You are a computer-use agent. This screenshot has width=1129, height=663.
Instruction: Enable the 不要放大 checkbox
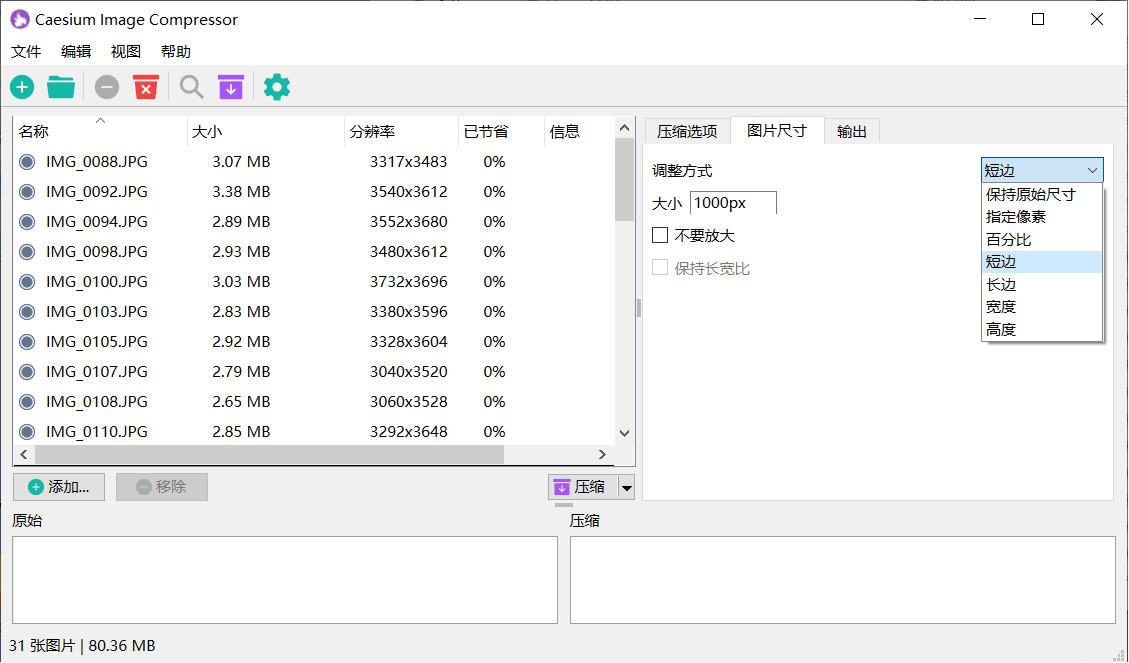click(x=660, y=236)
